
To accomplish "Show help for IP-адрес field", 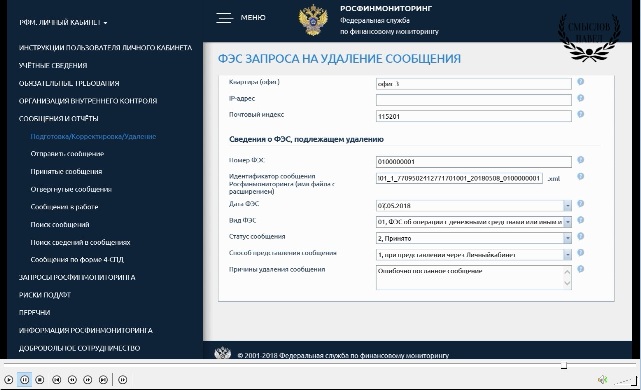I will 580,98.
